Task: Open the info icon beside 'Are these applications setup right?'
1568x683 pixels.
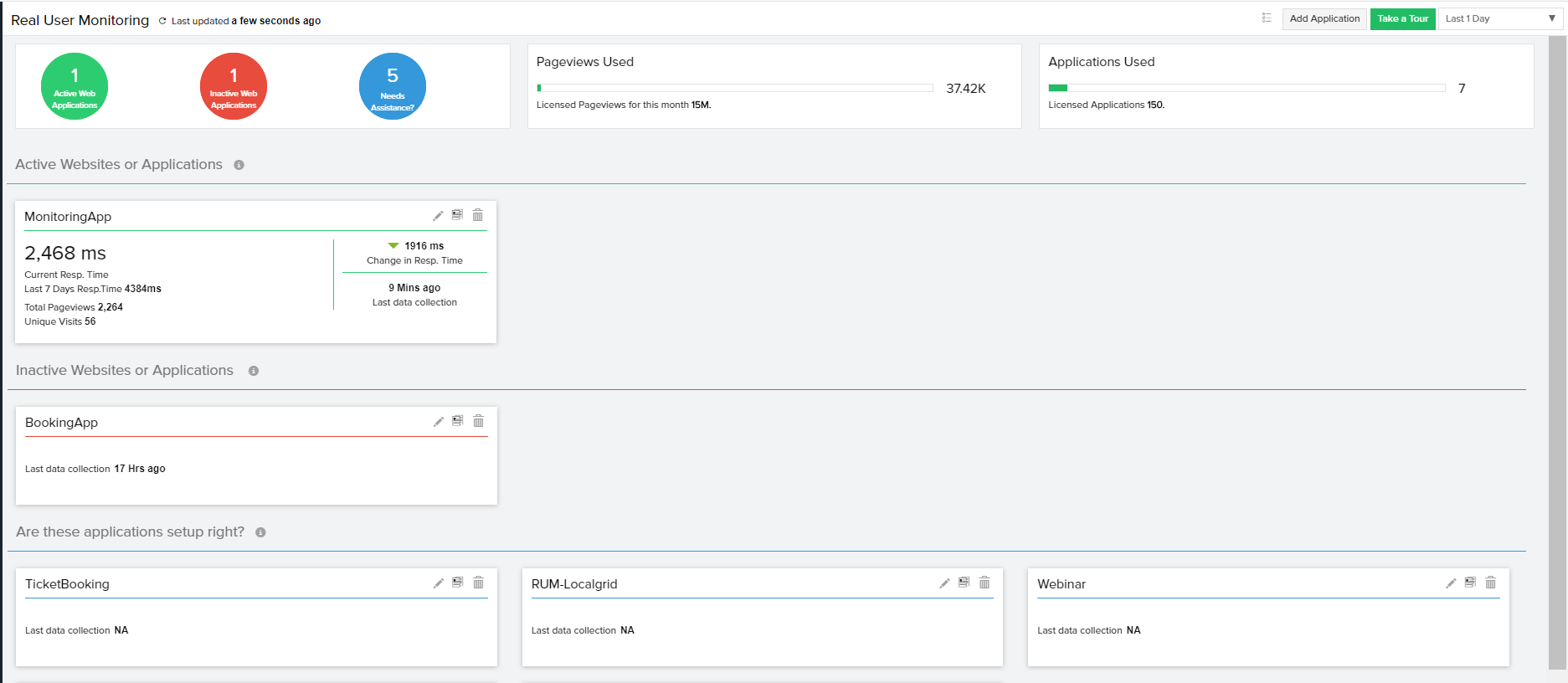Action: pos(261,532)
